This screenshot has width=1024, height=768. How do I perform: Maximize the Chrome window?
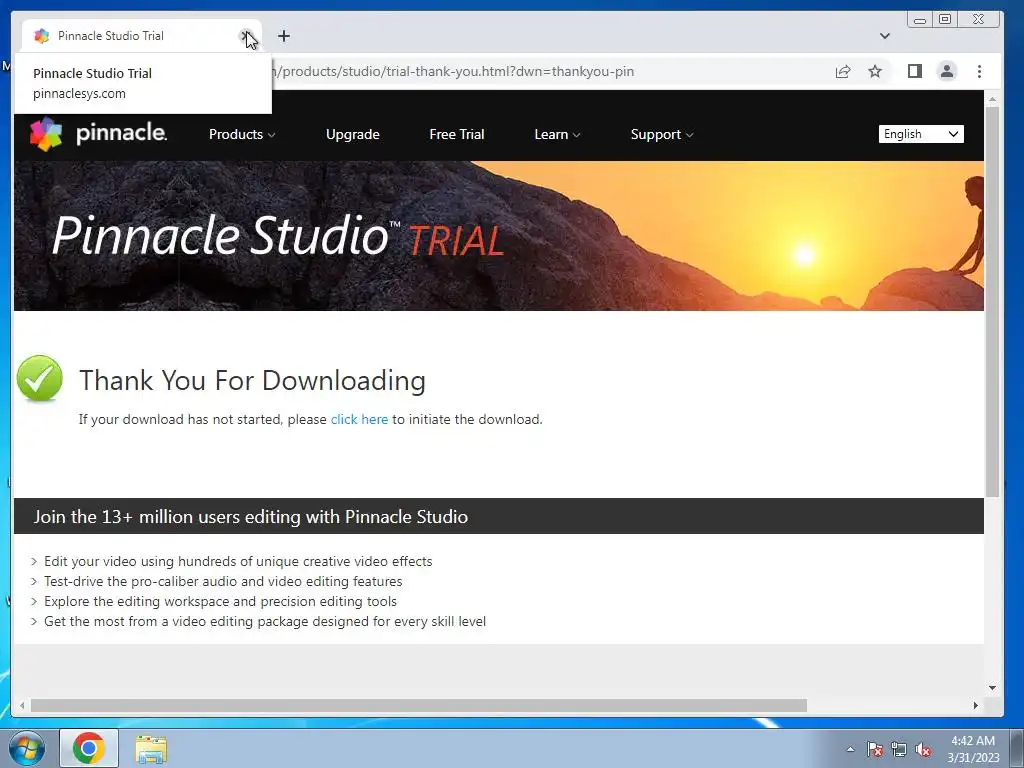944,20
